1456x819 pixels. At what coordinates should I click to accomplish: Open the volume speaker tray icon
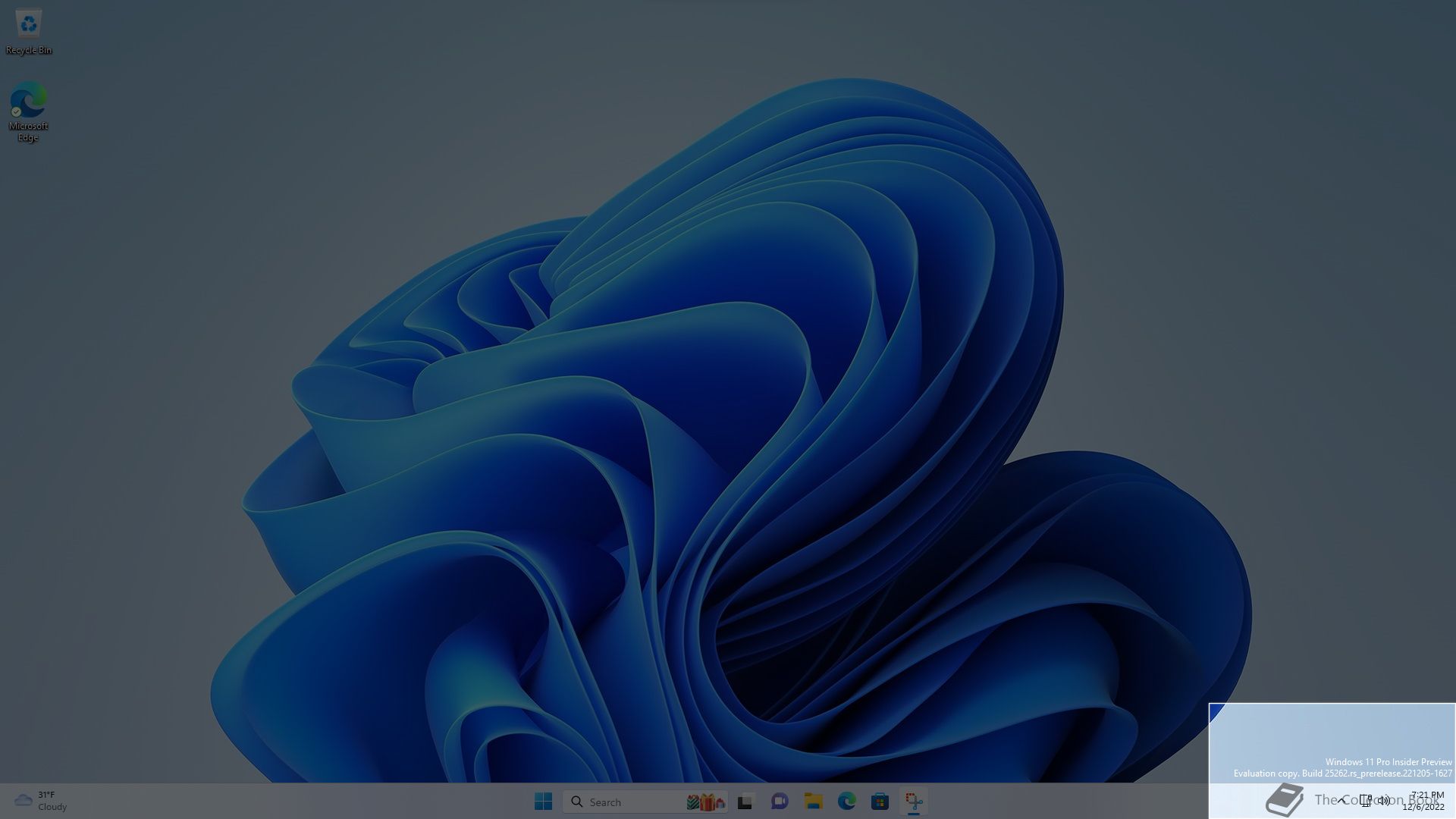point(1384,801)
